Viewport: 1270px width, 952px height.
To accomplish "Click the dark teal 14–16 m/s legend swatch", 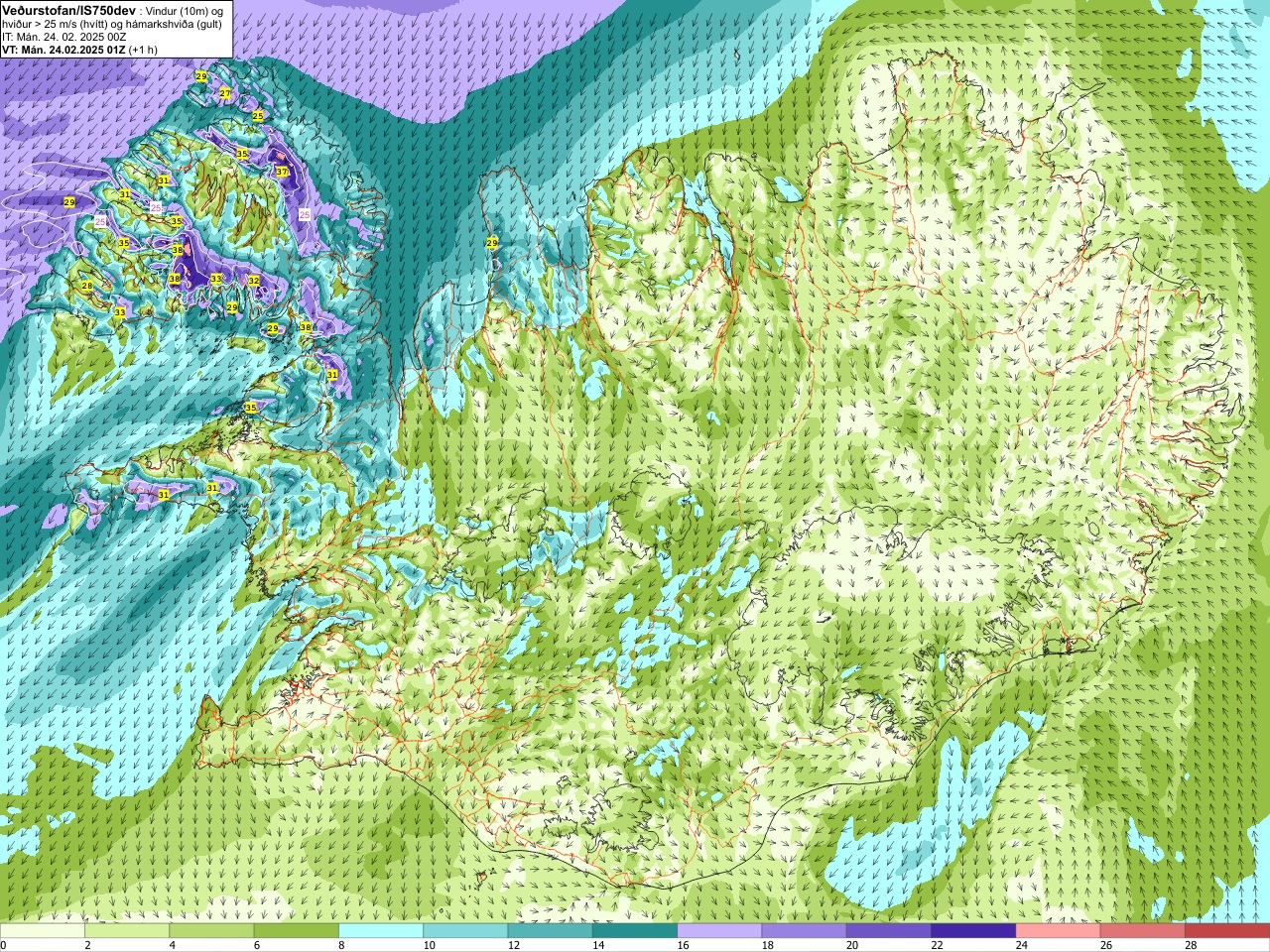I will 635,931.
